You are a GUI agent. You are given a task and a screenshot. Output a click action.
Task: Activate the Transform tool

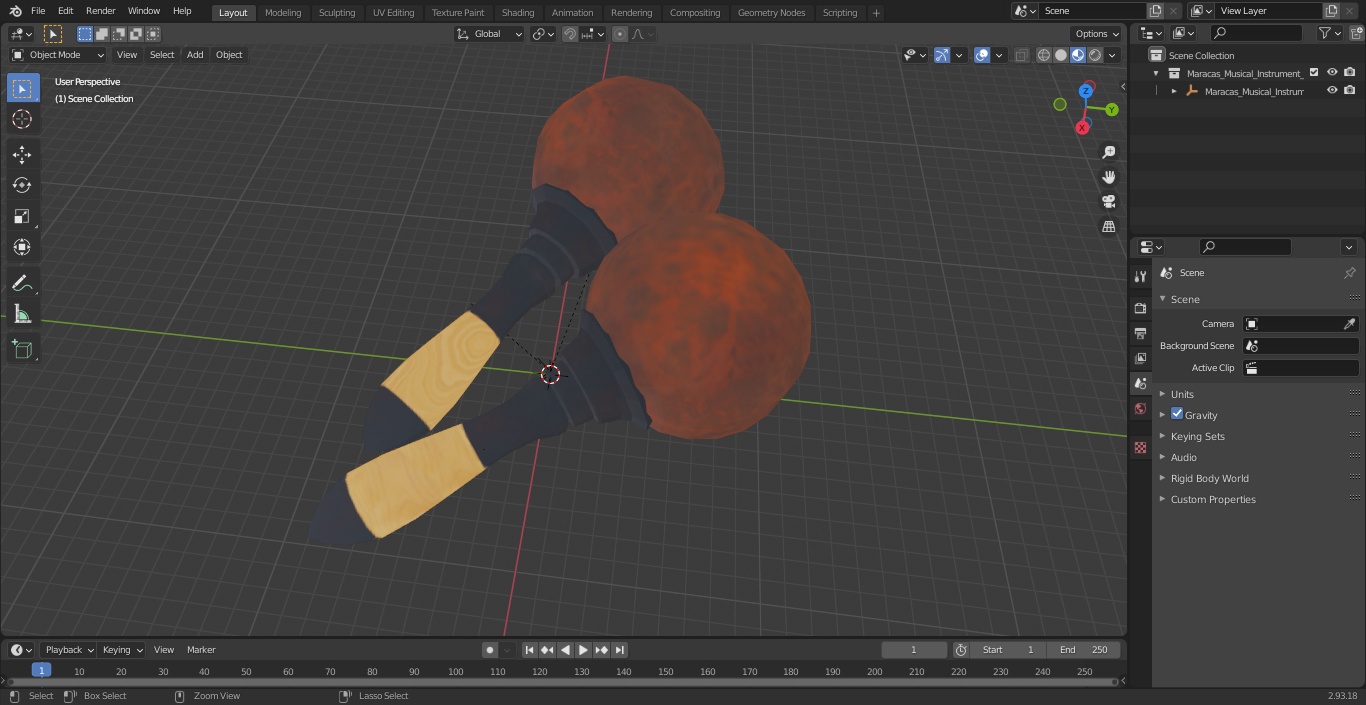[x=22, y=247]
